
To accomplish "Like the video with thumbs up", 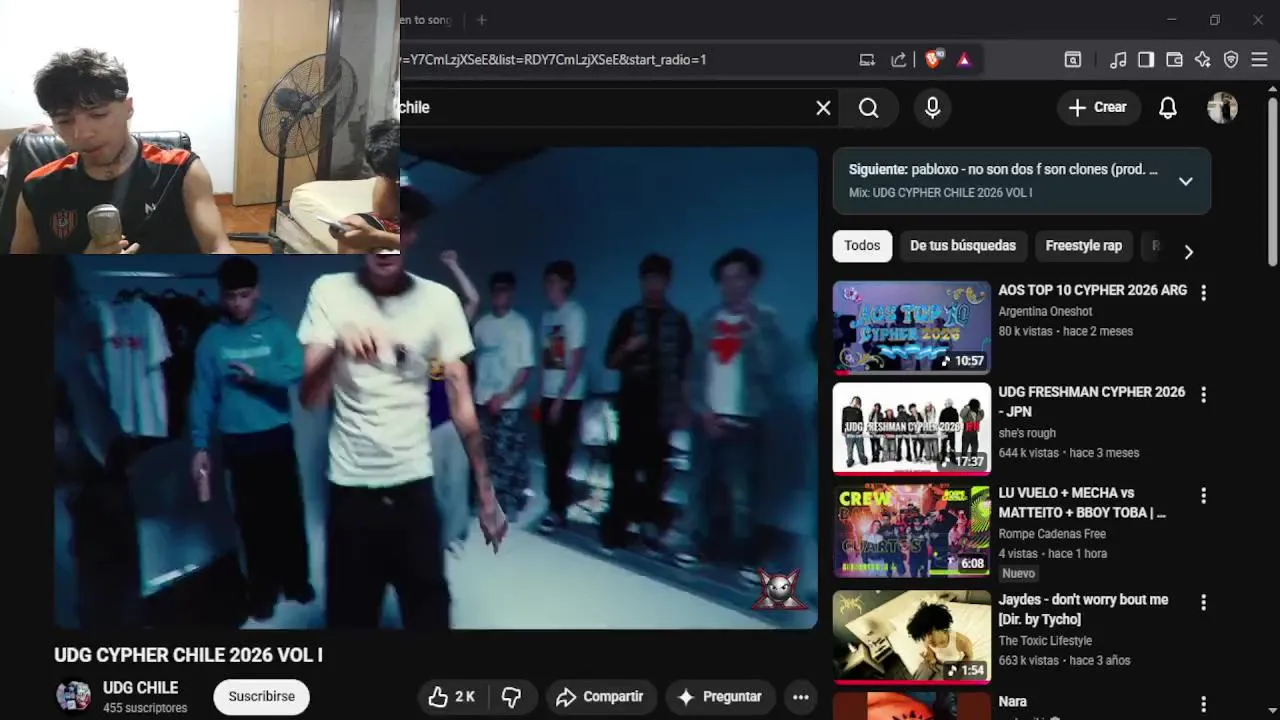I will pos(452,697).
